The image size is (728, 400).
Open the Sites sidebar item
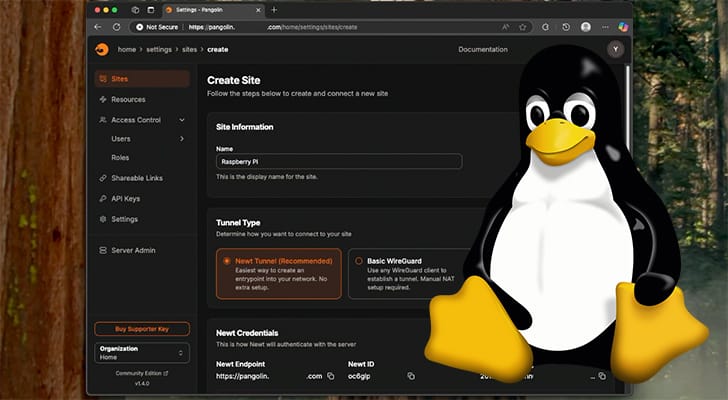pos(142,79)
